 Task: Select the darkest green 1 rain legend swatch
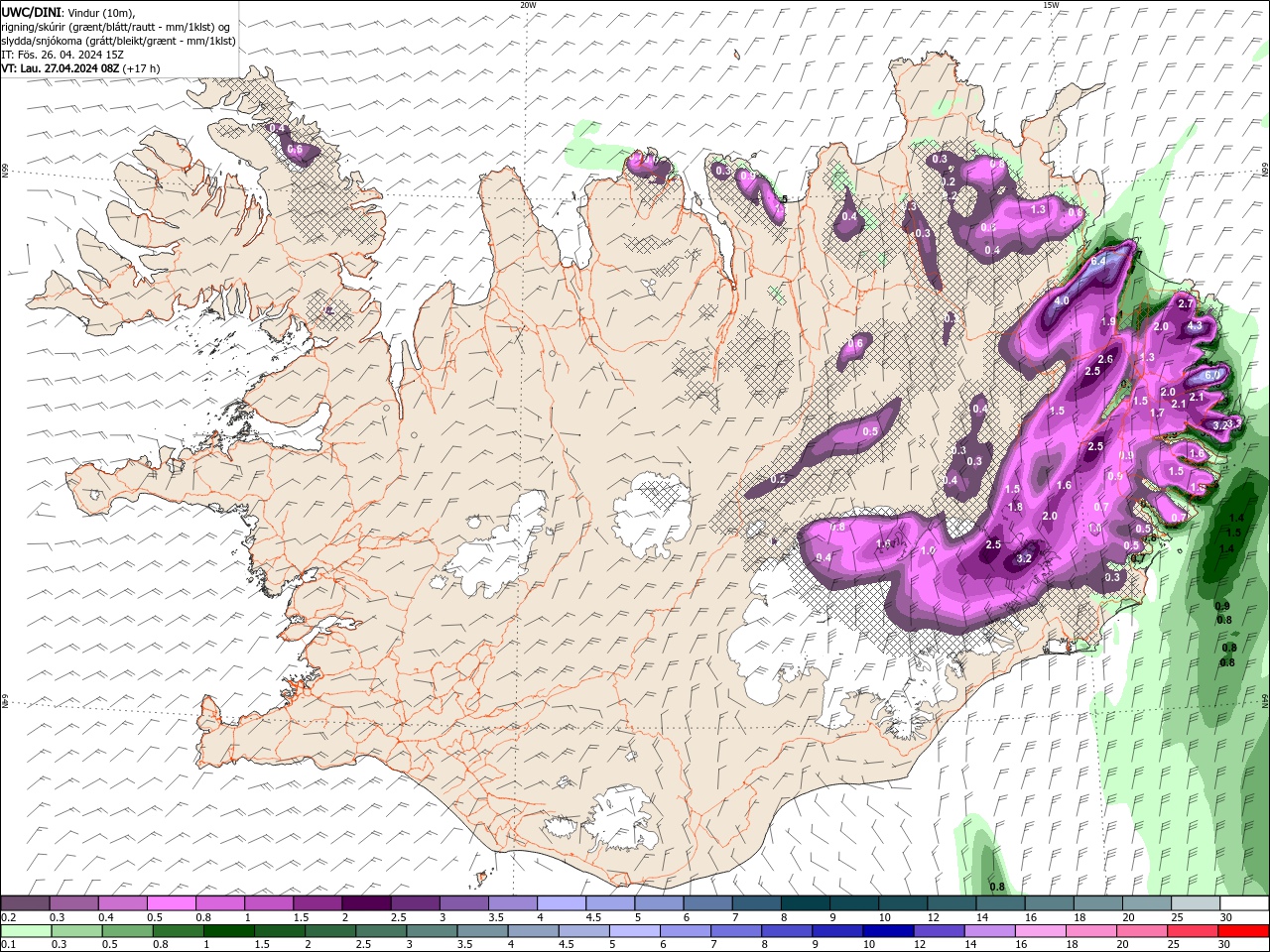[x=228, y=931]
